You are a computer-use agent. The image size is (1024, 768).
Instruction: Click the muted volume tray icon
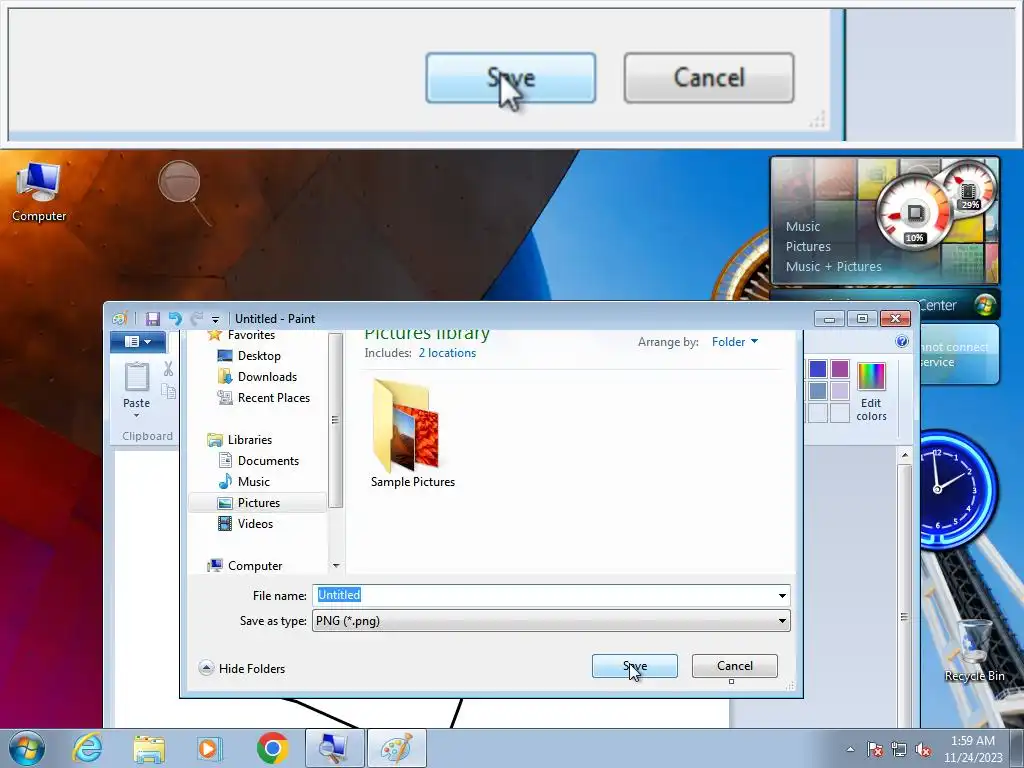[x=923, y=749]
